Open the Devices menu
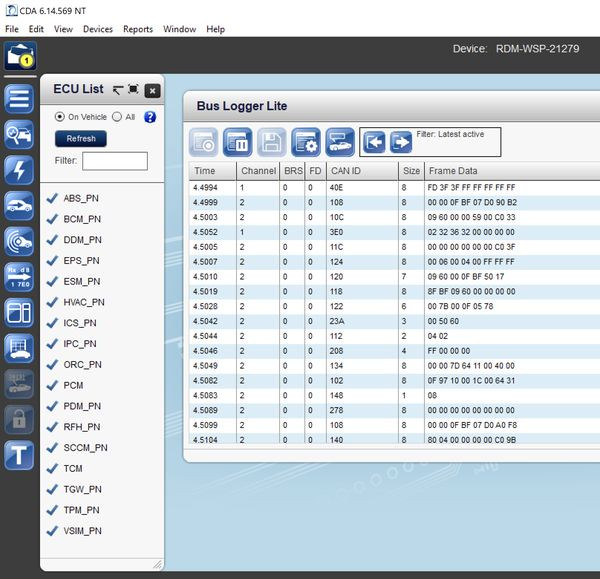 point(98,29)
